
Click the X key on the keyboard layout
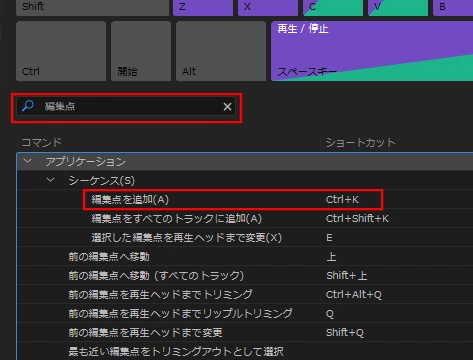click(268, 7)
